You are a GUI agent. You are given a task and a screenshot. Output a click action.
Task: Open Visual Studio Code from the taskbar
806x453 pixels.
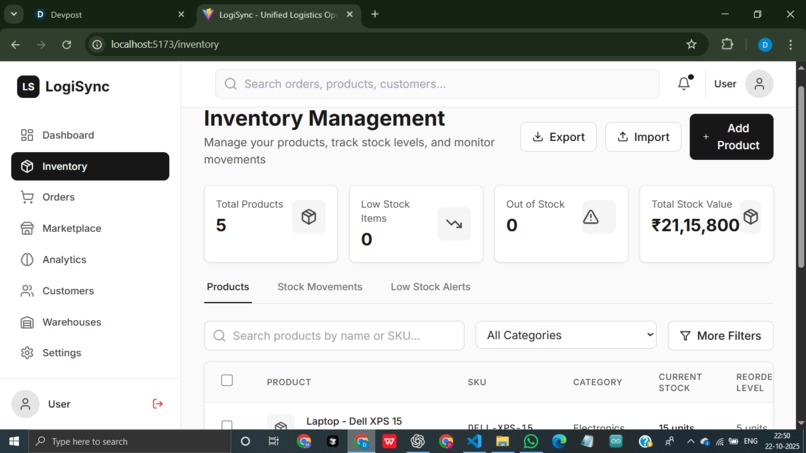click(474, 441)
